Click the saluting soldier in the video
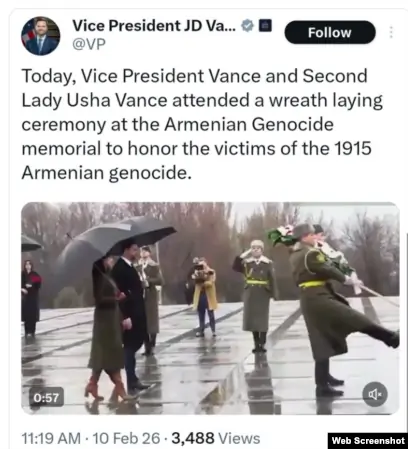 coord(256,295)
